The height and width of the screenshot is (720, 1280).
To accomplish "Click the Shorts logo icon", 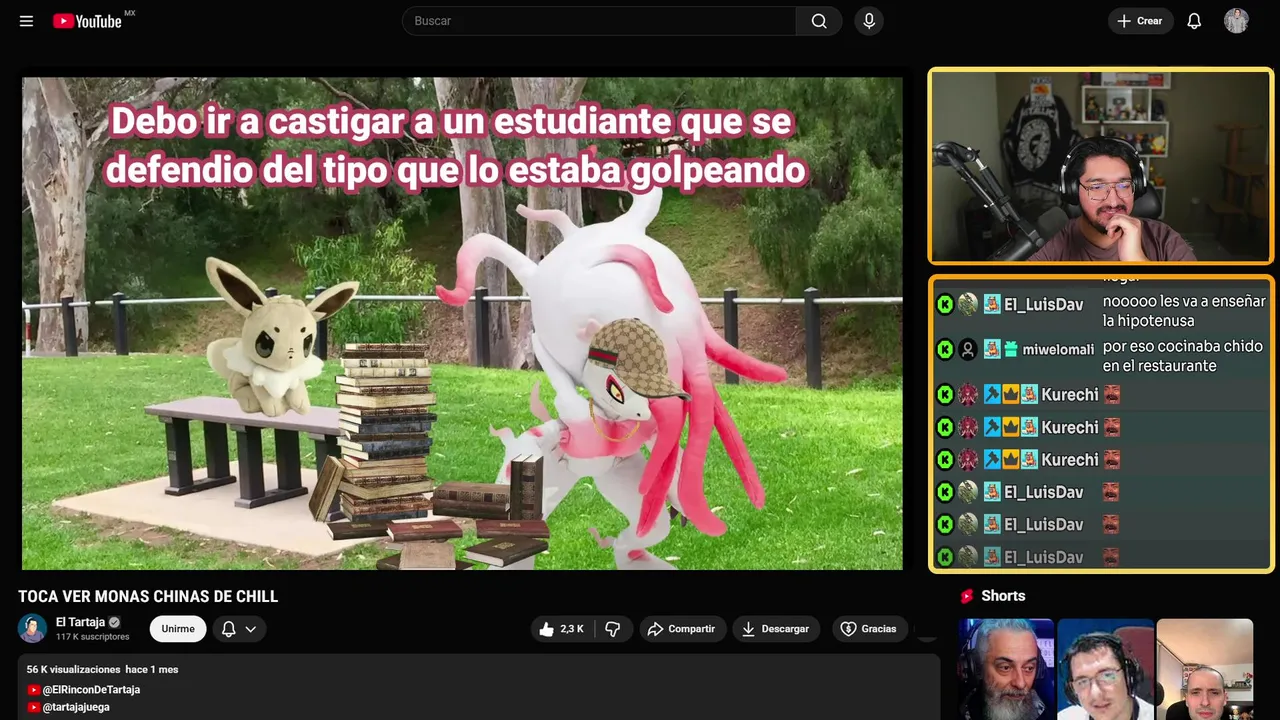I will click(967, 596).
